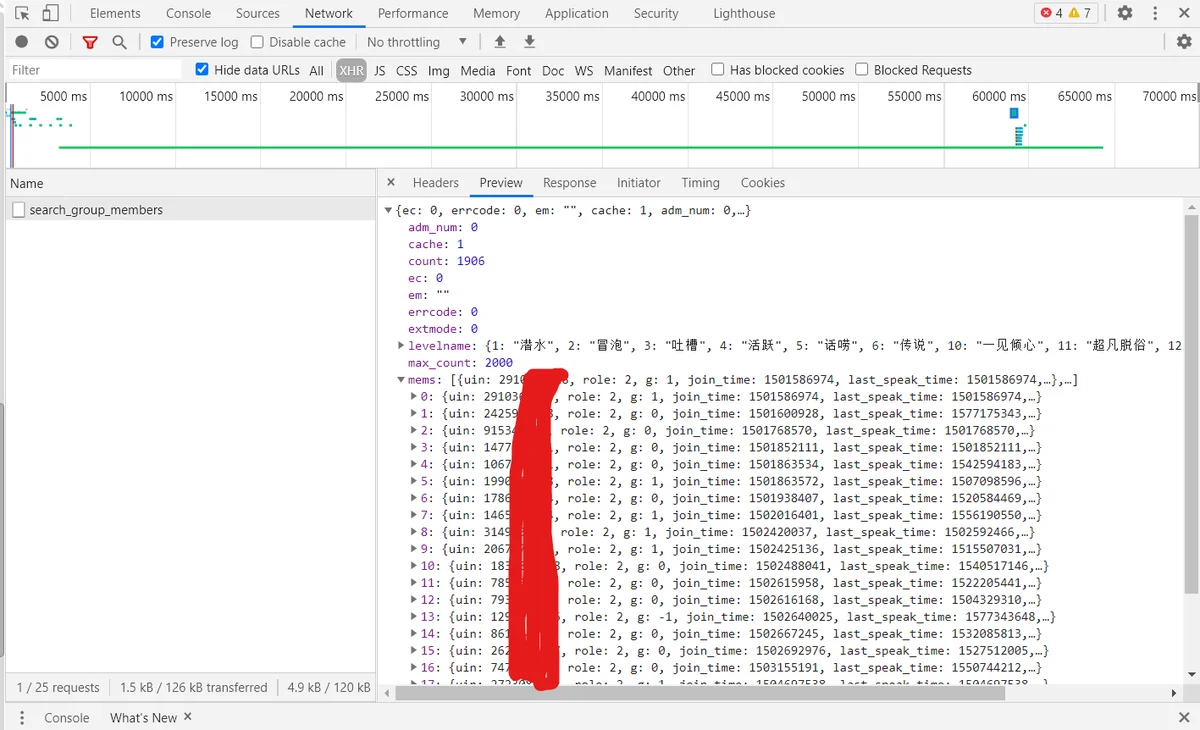Select the JS filter type

tap(380, 71)
